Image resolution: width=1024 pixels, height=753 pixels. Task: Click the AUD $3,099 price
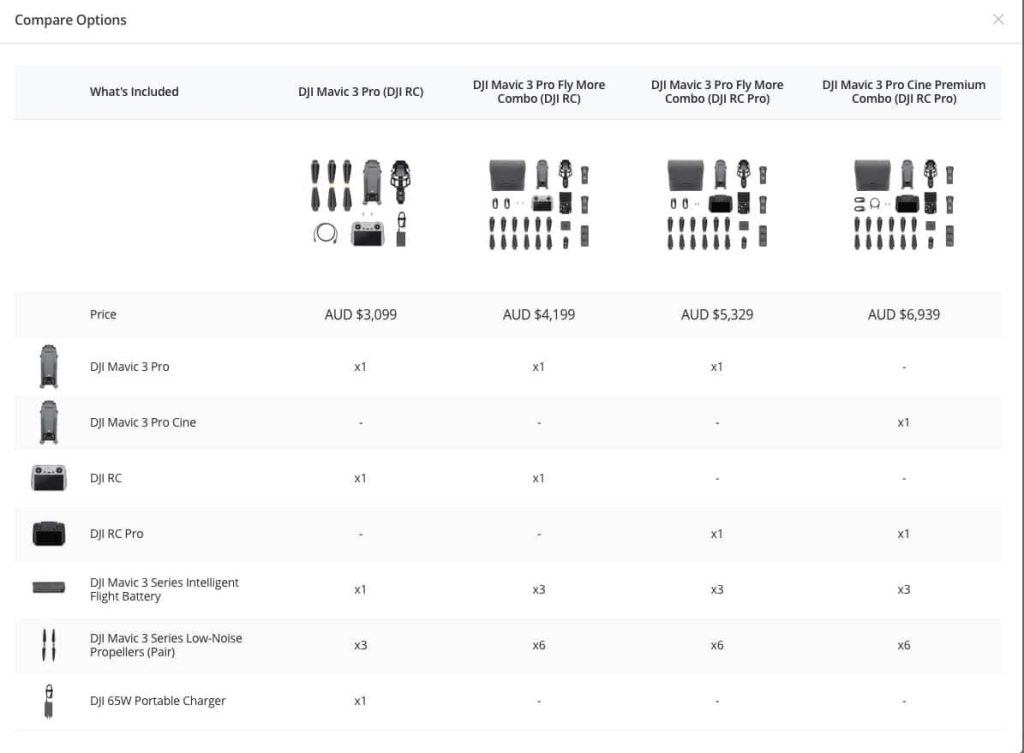coord(360,314)
